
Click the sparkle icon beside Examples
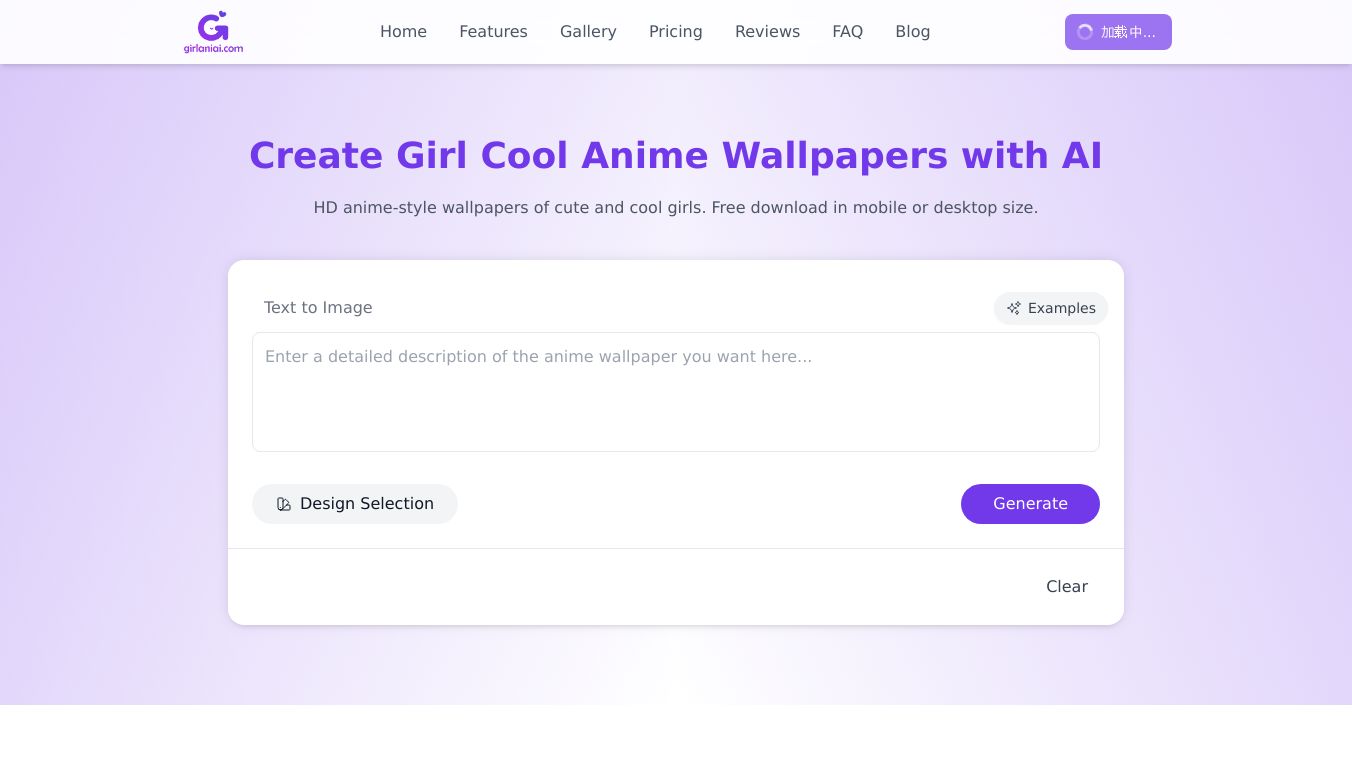1014,308
